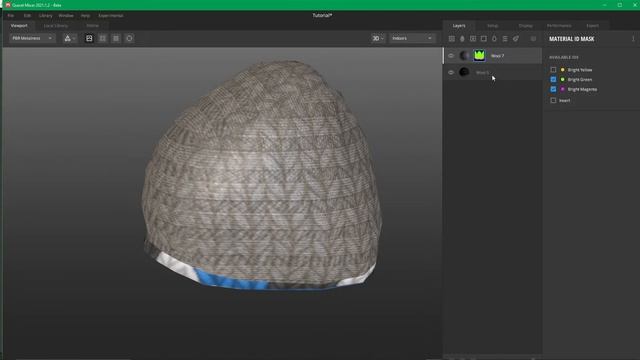Open the File menu
The image size is (640, 360).
click(11, 16)
